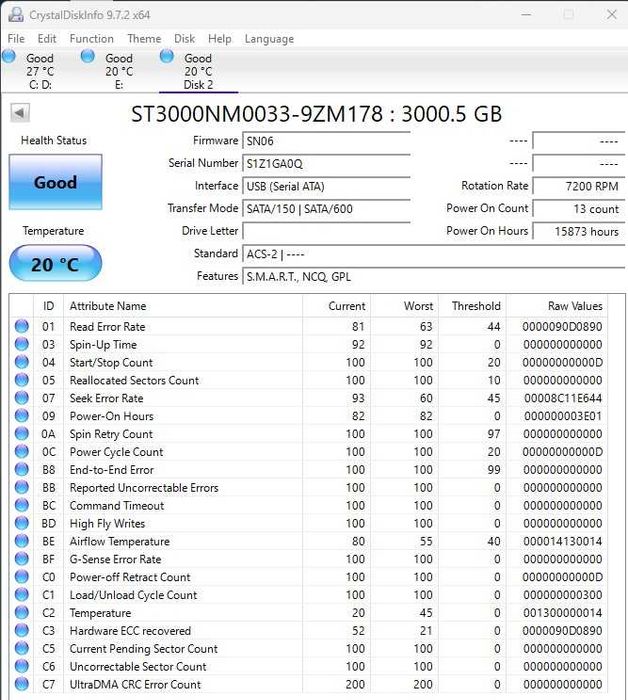Click status icon of Power-On Hours row

point(21,416)
